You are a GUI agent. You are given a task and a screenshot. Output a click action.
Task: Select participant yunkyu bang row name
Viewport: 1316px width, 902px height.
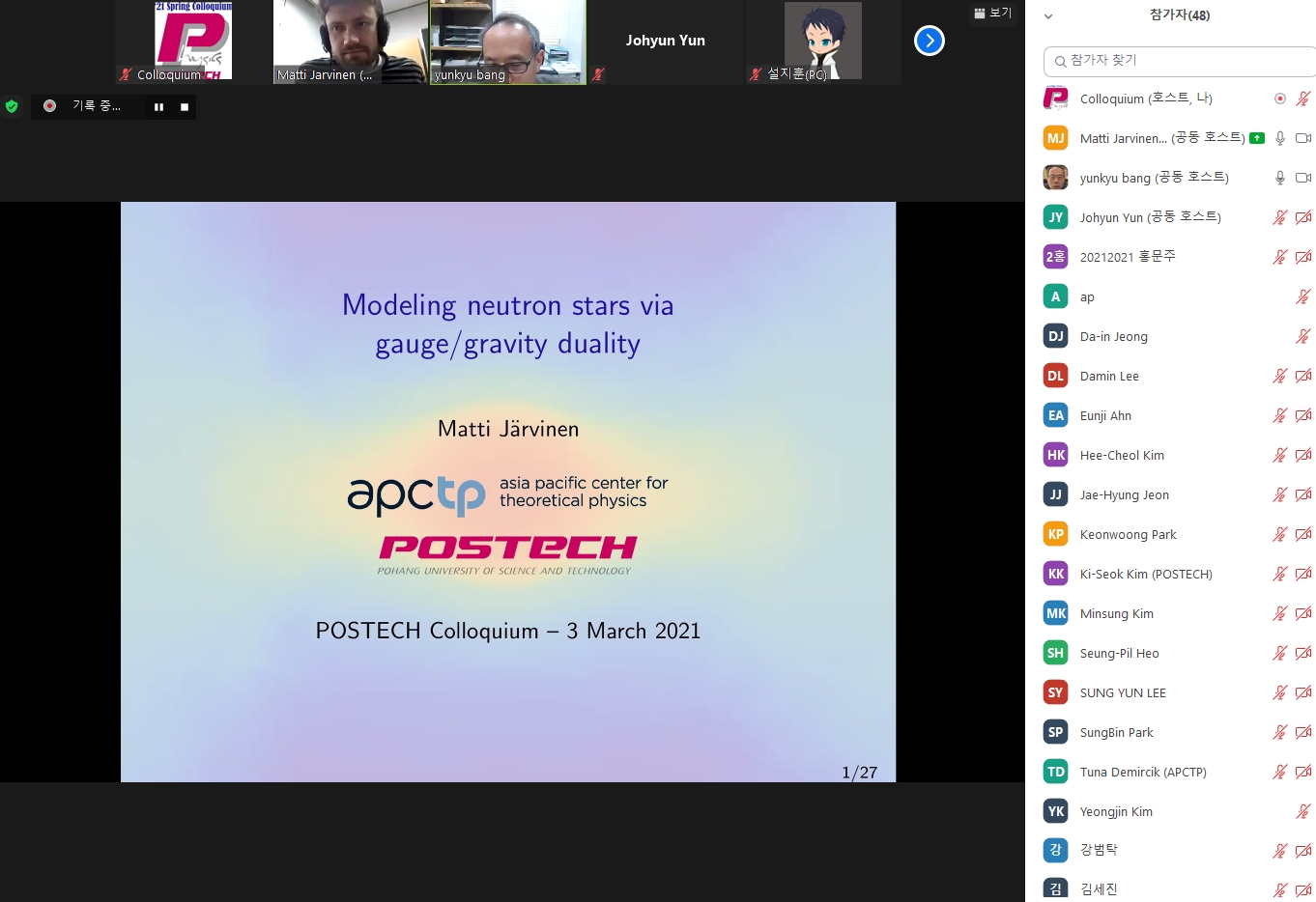click(x=1155, y=178)
